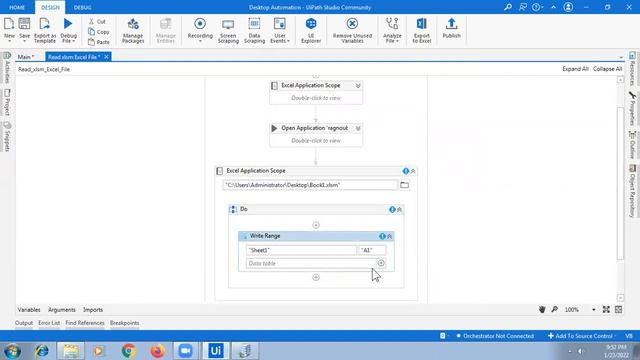Click the Data table input field
Screen dimensions: 640x360
click(310, 263)
